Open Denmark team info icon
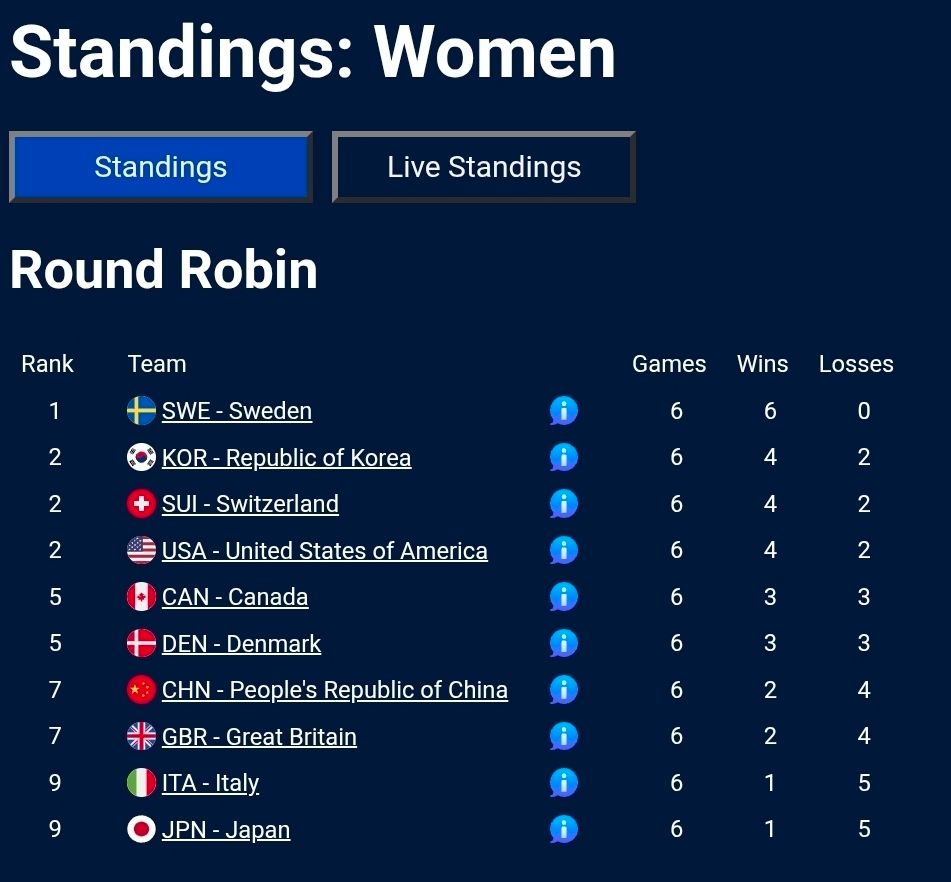This screenshot has height=882, width=951. (x=564, y=644)
